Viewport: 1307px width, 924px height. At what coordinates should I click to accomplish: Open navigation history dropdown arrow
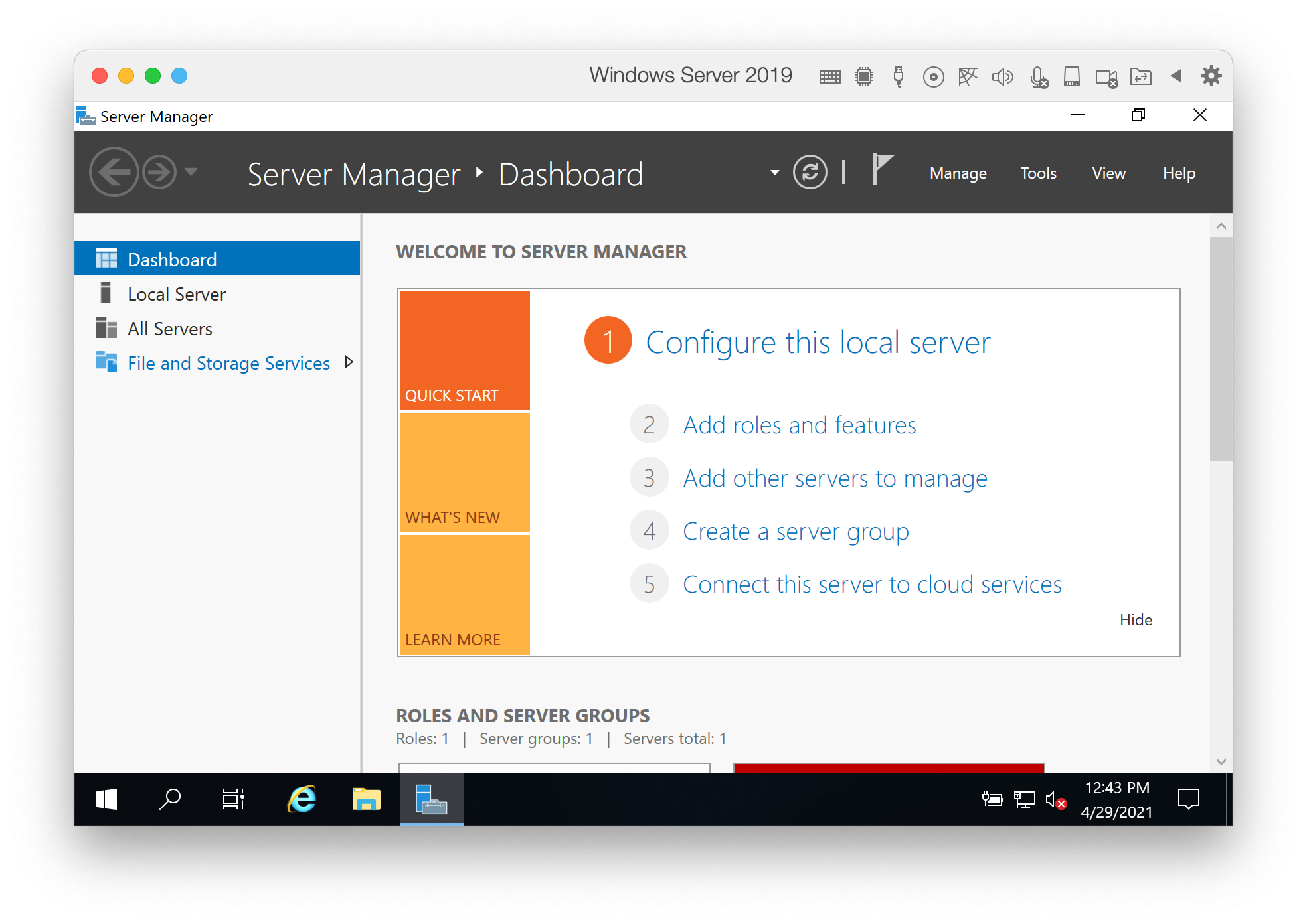point(191,172)
